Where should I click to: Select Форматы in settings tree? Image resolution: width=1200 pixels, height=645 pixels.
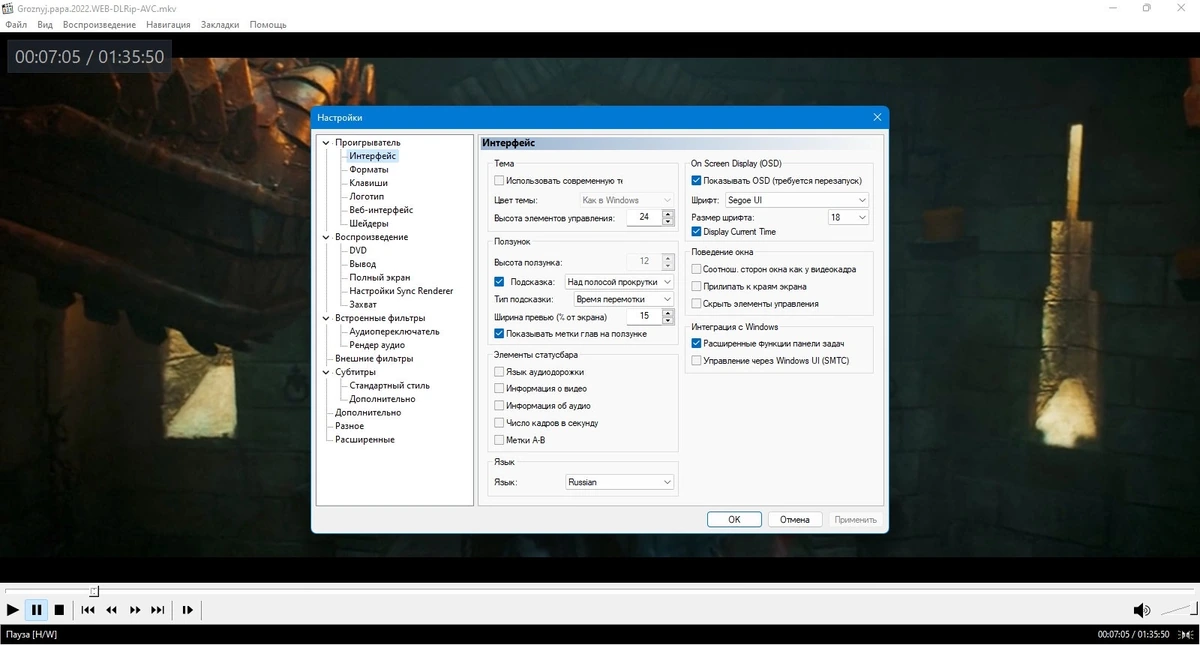click(x=369, y=170)
